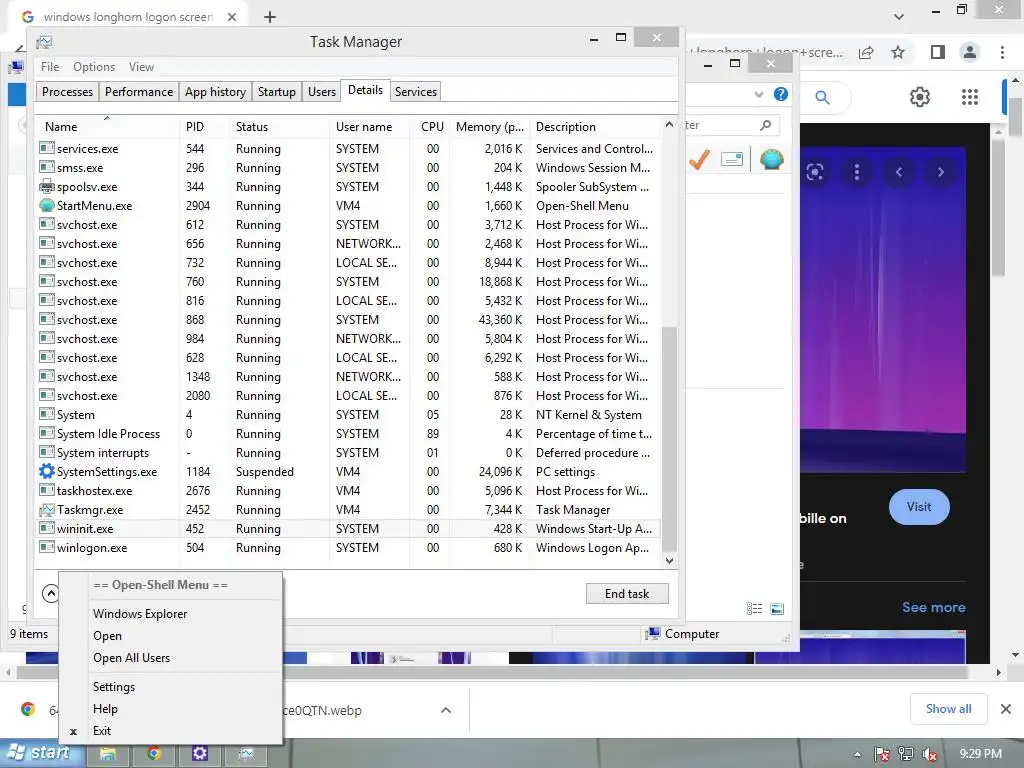Click the Chrome profile avatar icon
The image size is (1024, 768).
(x=970, y=52)
